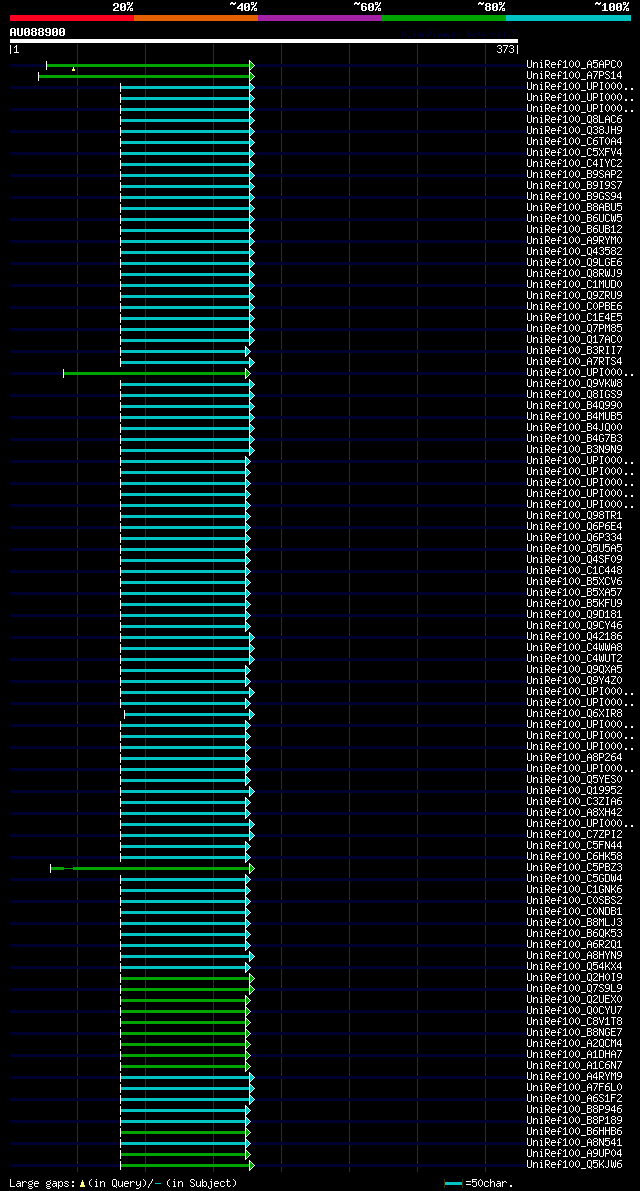640x1191 pixels.
Task: Select the UniRef100_Q8RWJ9 label
Action: [574, 274]
